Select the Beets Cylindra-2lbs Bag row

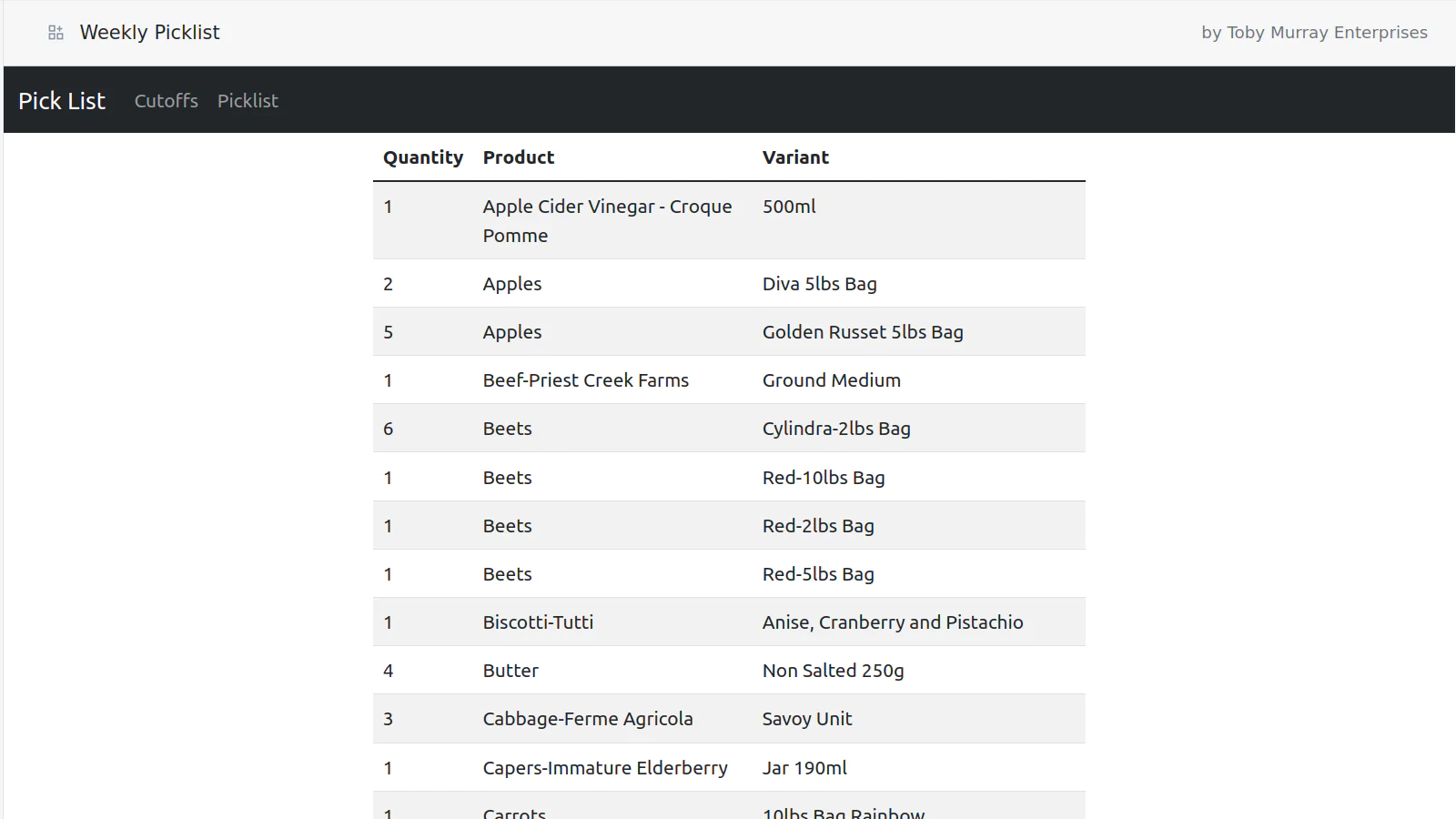click(728, 428)
